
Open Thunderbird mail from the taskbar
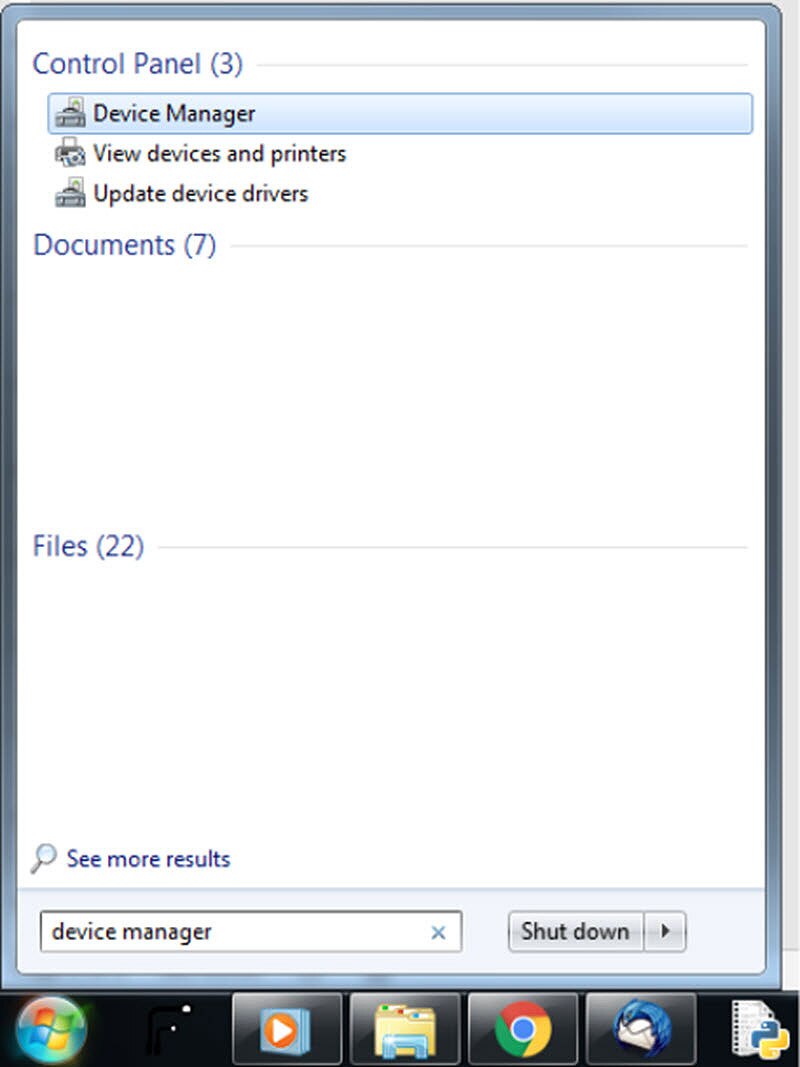pos(641,1029)
